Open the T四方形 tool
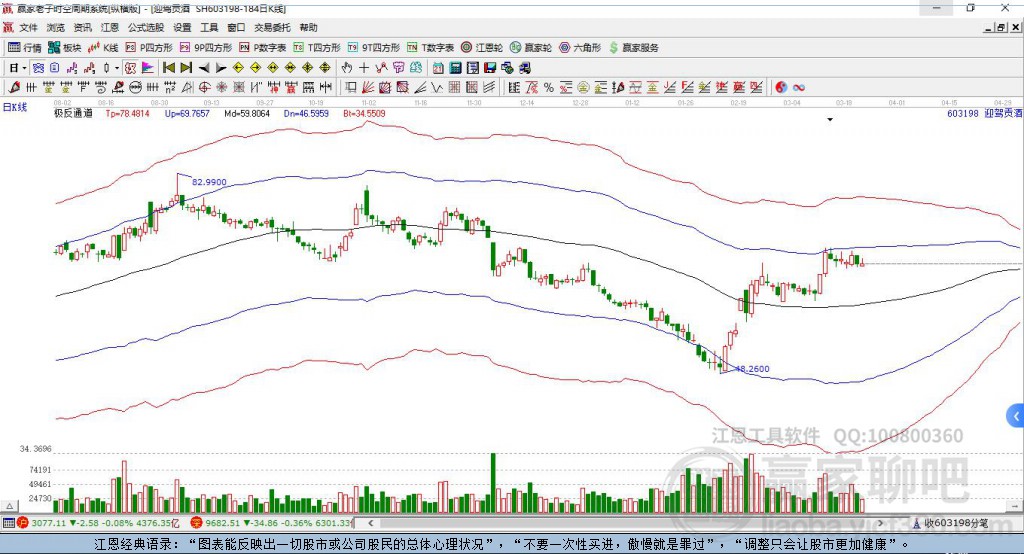1024x554 pixels. [317, 48]
